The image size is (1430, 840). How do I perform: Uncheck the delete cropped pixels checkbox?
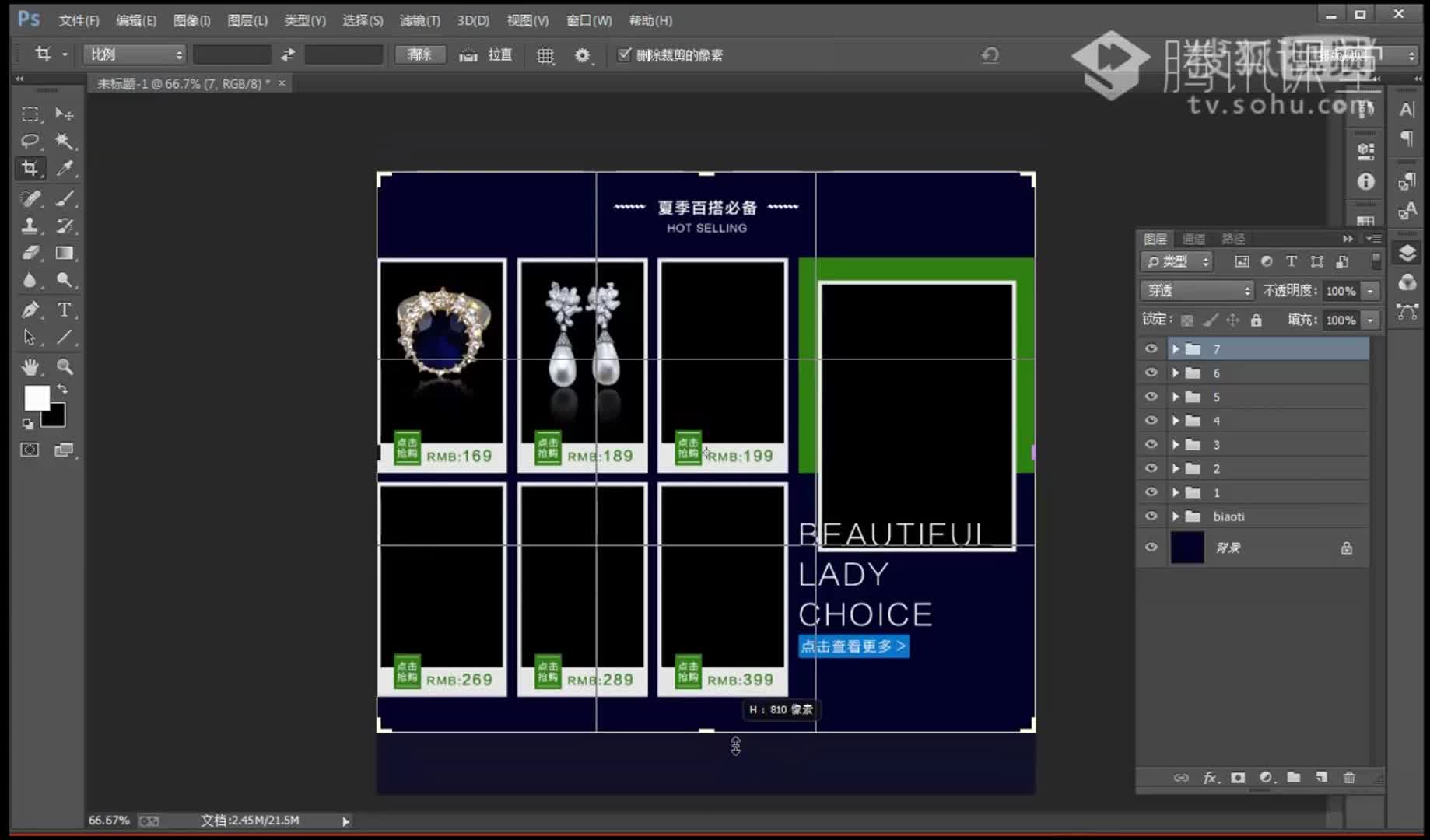tap(624, 54)
